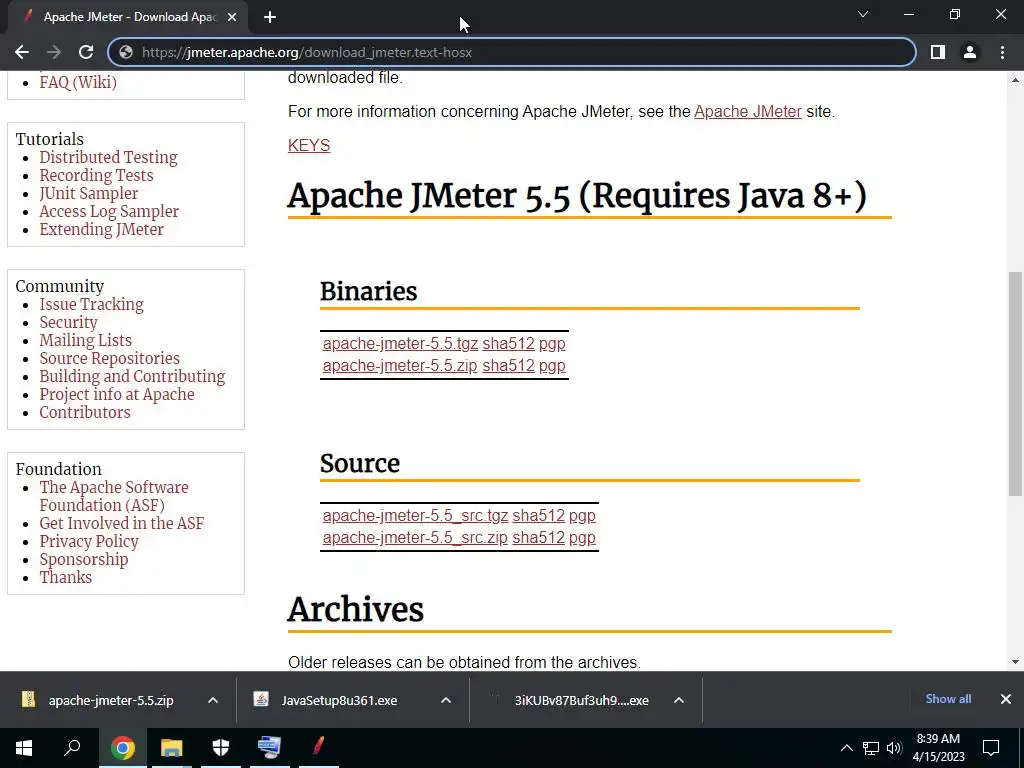This screenshot has height=768, width=1024.
Task: Open the browser side panel icon
Action: (938, 52)
